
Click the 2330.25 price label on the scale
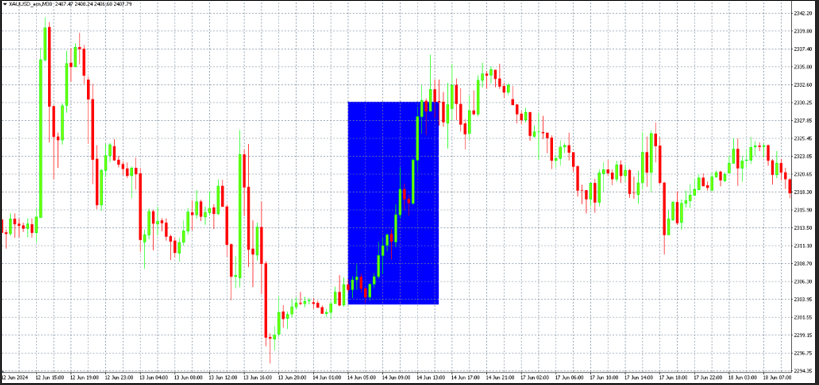coord(803,102)
